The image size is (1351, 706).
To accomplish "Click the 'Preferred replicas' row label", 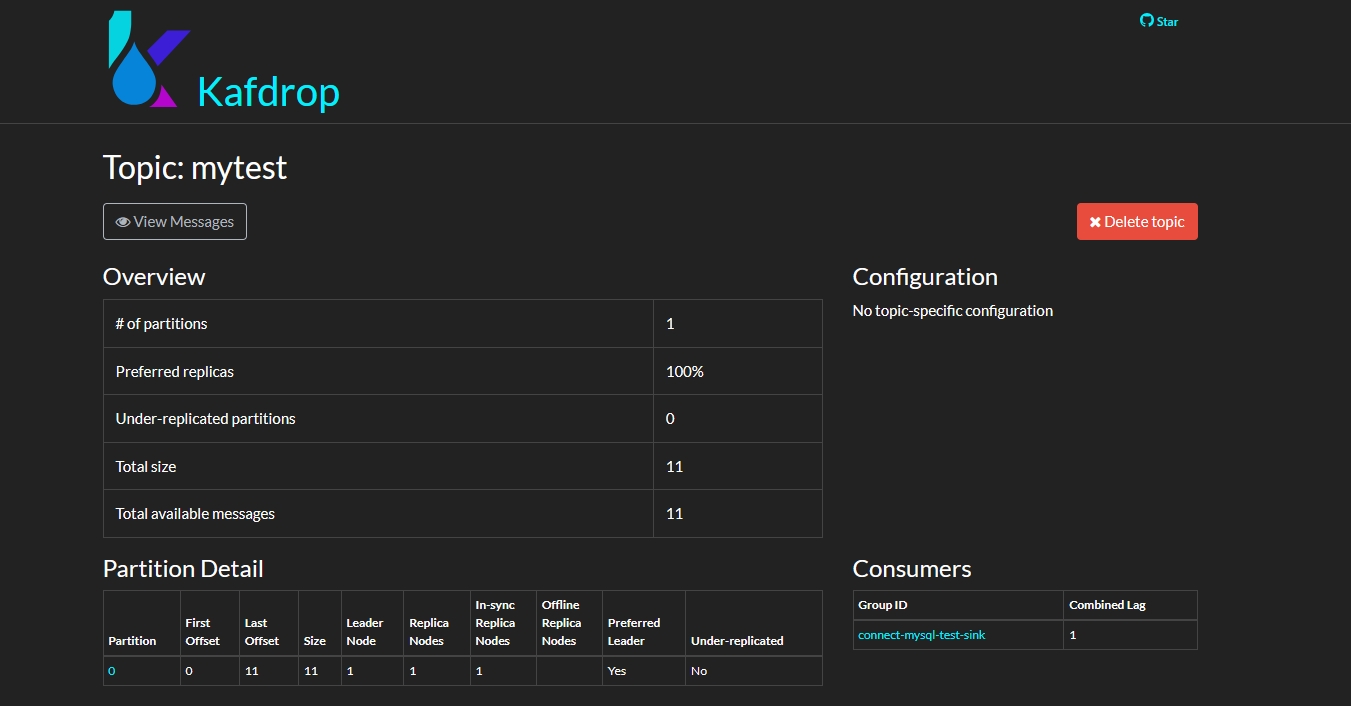I will (175, 372).
